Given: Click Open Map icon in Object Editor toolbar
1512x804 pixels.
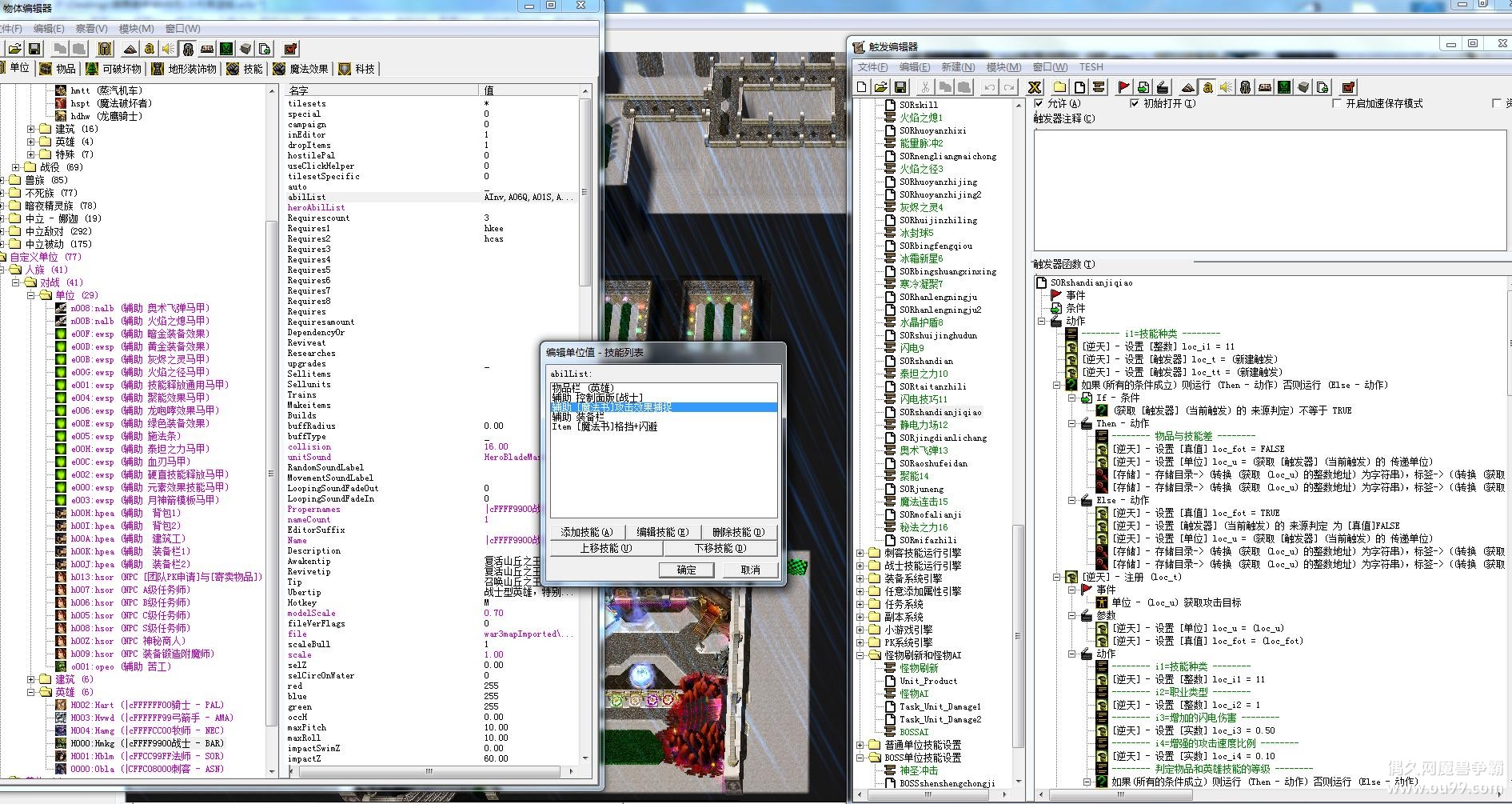Looking at the screenshot, I should pyautogui.click(x=14, y=49).
